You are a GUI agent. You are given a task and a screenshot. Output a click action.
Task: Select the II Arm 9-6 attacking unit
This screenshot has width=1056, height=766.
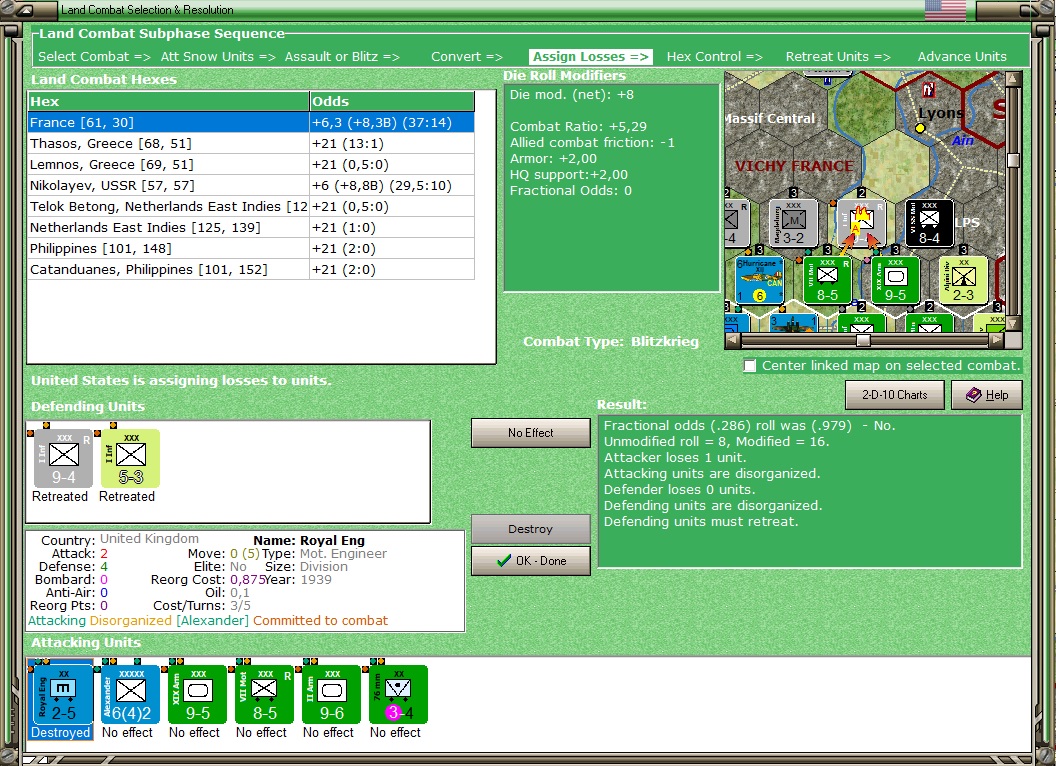coord(329,694)
